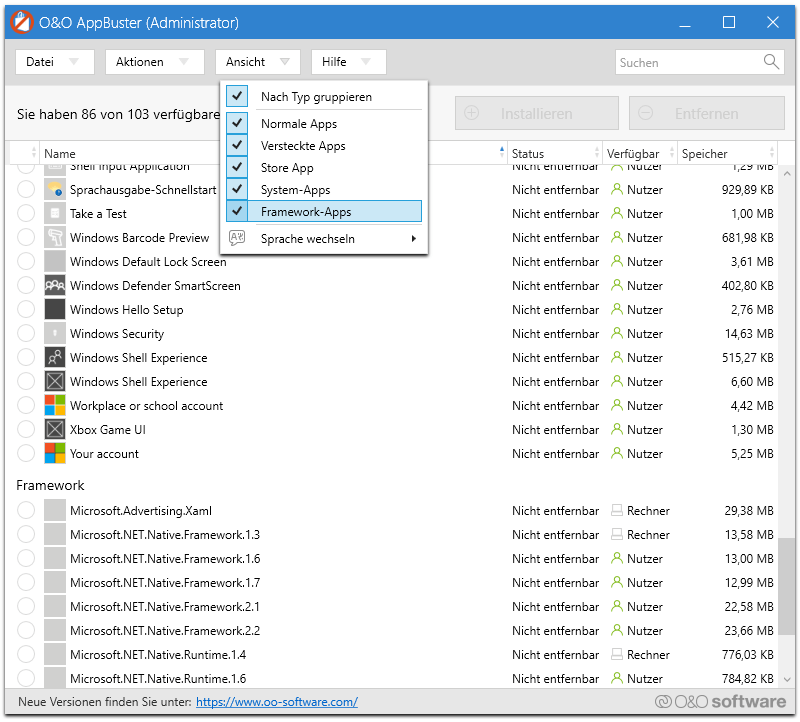
Task: Click the scrollbar up arrow
Action: [787, 173]
